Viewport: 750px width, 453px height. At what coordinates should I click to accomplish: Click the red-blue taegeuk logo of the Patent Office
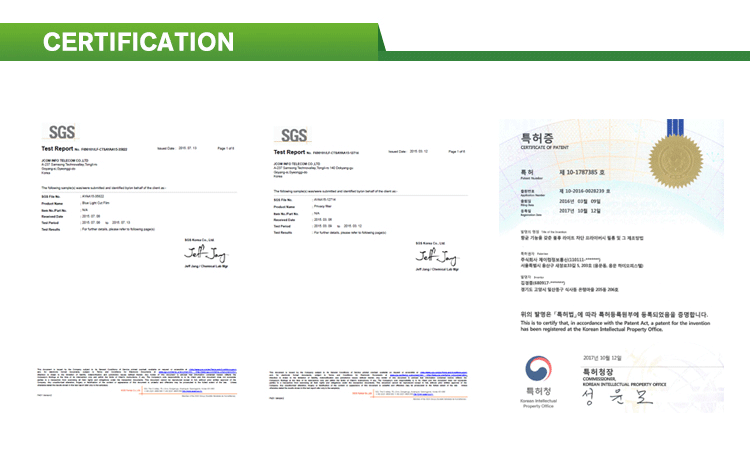[x=538, y=369]
